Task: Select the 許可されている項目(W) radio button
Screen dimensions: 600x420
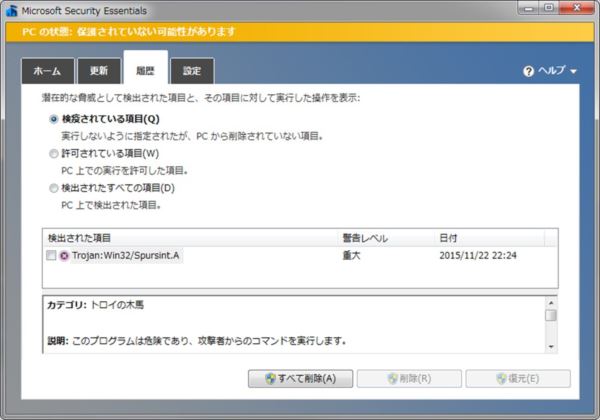Action: click(54, 154)
